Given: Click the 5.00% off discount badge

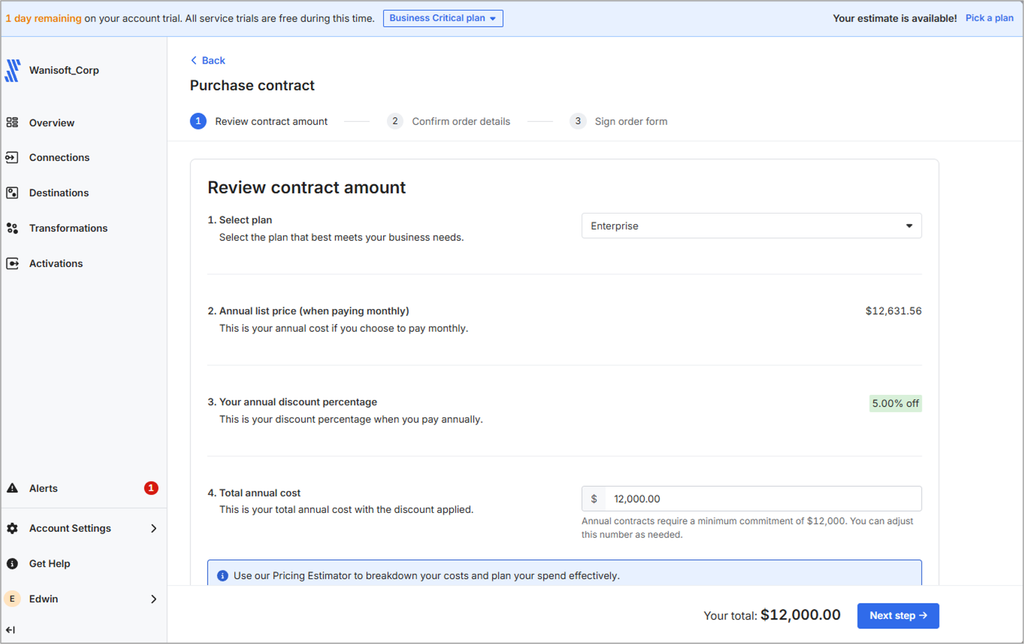Looking at the screenshot, I should [895, 403].
